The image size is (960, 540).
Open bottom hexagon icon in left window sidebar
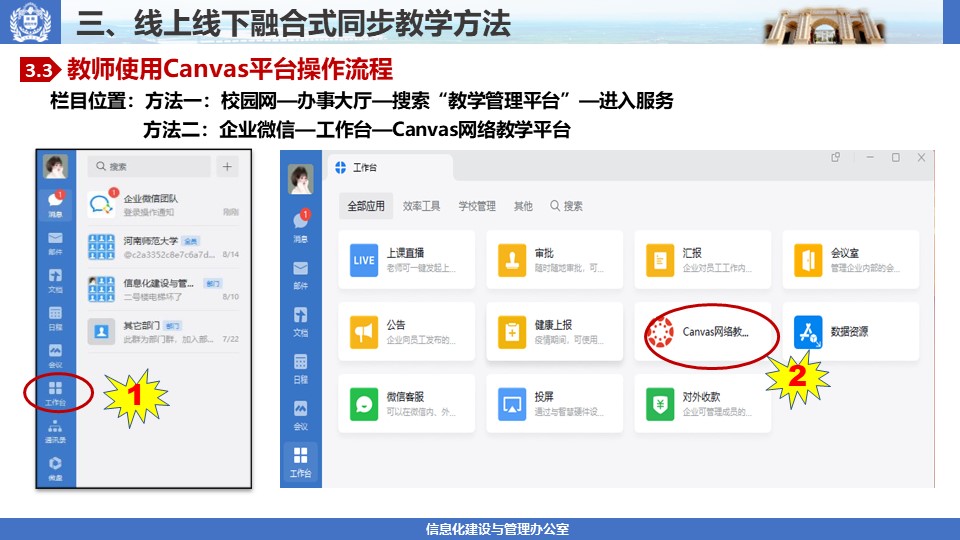click(55, 468)
